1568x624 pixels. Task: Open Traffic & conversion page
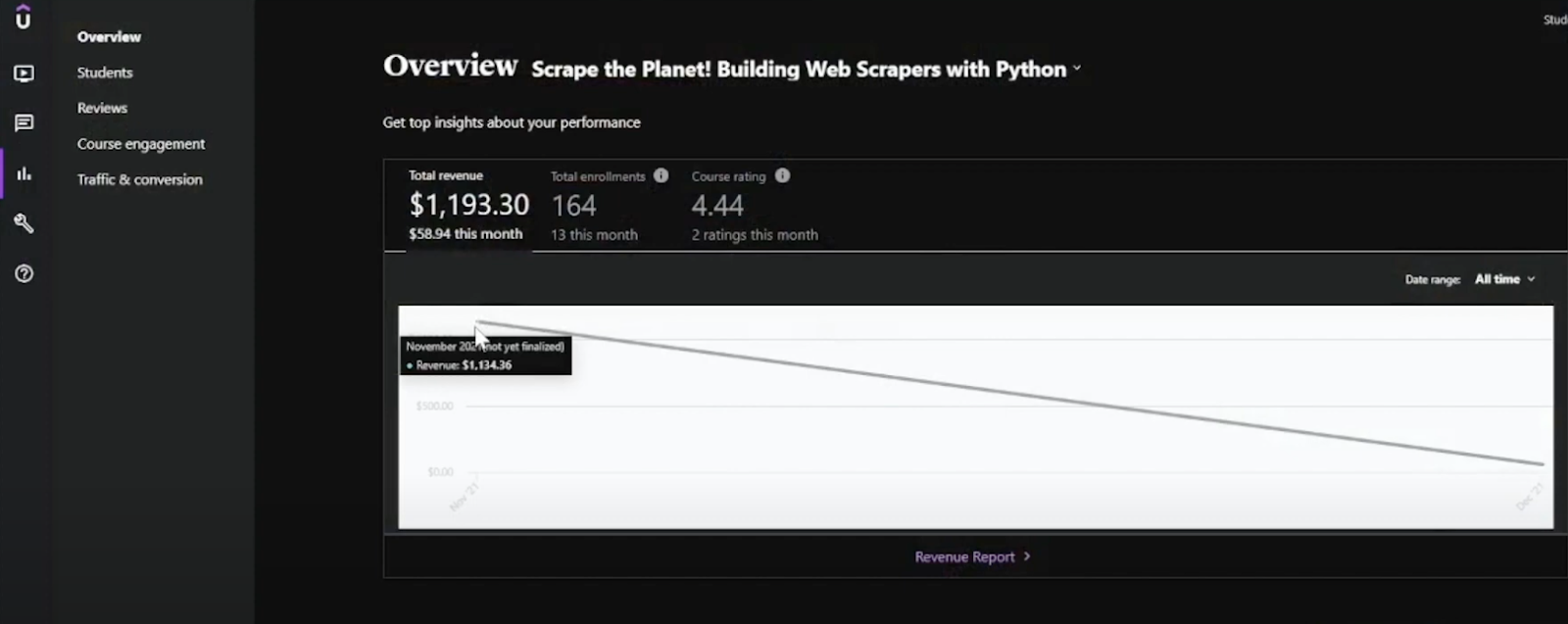click(139, 179)
